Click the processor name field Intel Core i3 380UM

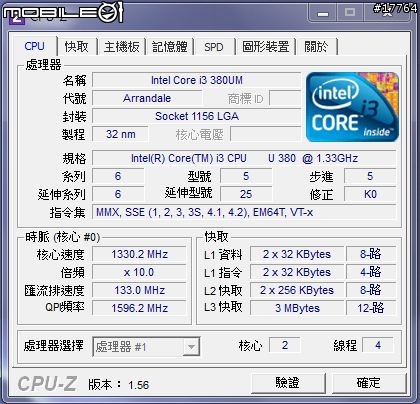coord(197,80)
